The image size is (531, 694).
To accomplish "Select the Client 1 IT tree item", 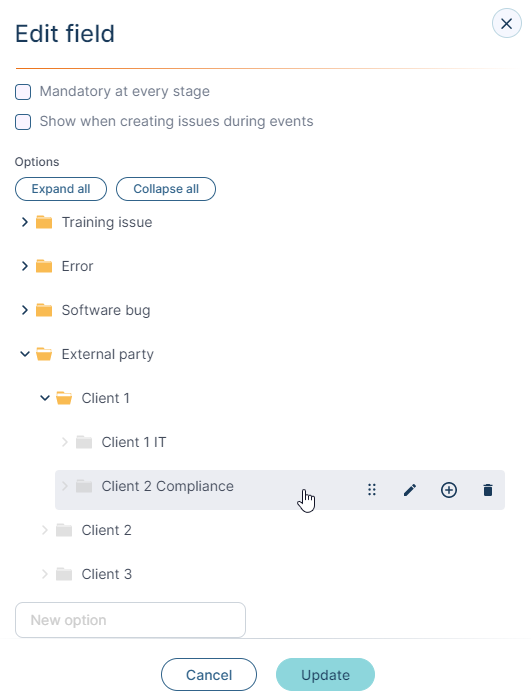I will click(x=134, y=442).
